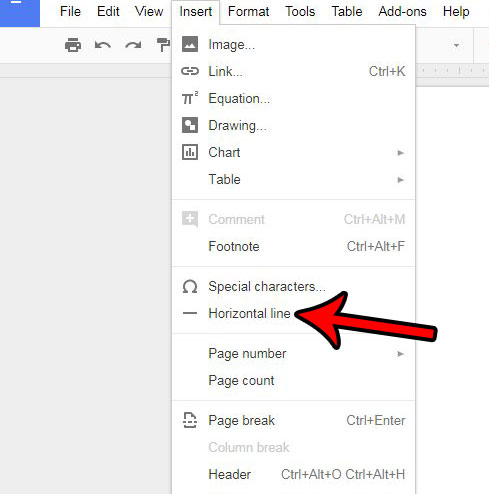The height and width of the screenshot is (494, 489).
Task: Click the Print icon in toolbar
Action: click(73, 45)
